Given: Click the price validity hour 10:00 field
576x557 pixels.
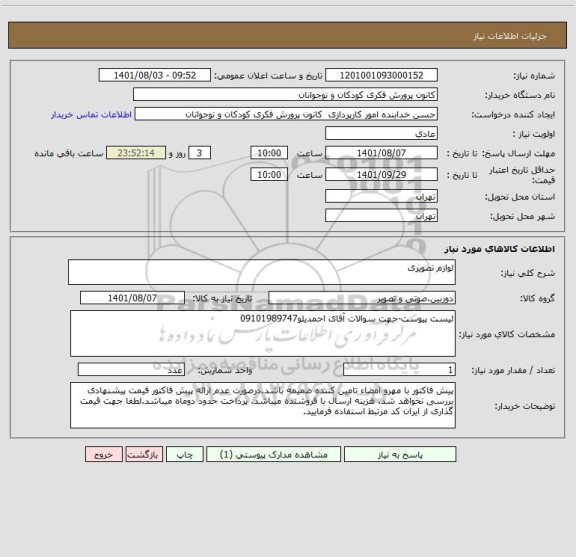Looking at the screenshot, I should (269, 175).
